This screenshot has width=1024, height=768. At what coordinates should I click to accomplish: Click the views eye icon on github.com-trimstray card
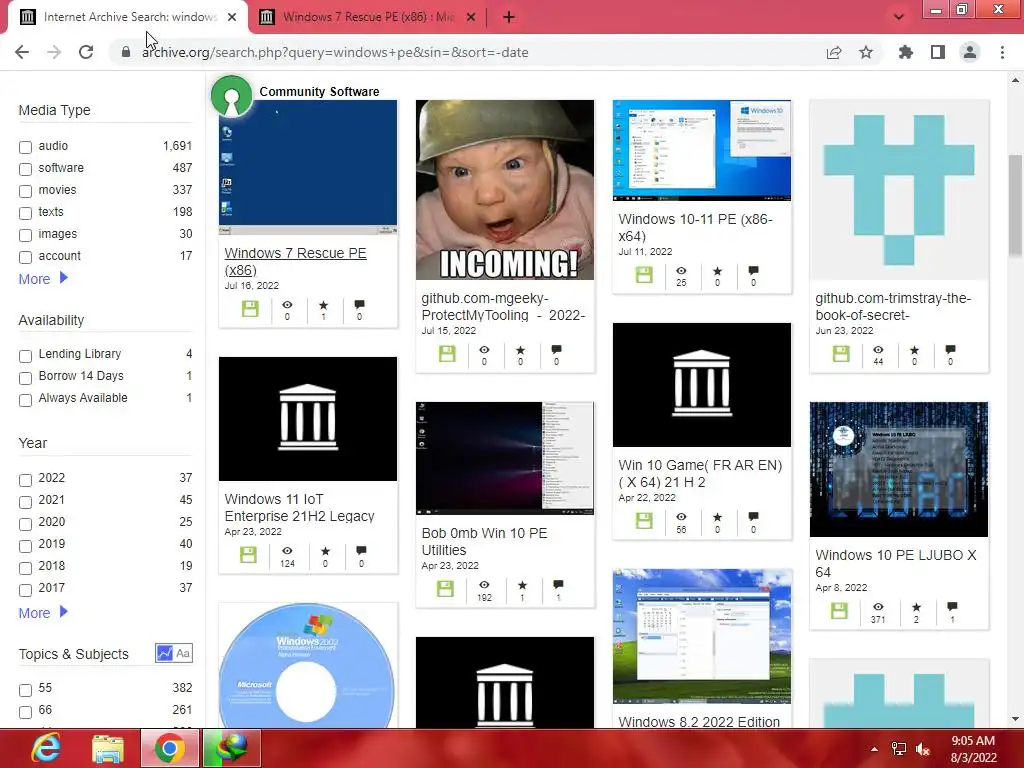coord(878,349)
